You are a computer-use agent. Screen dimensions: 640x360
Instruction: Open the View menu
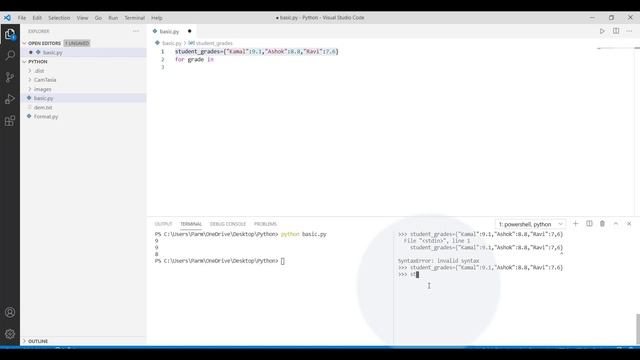82,18
